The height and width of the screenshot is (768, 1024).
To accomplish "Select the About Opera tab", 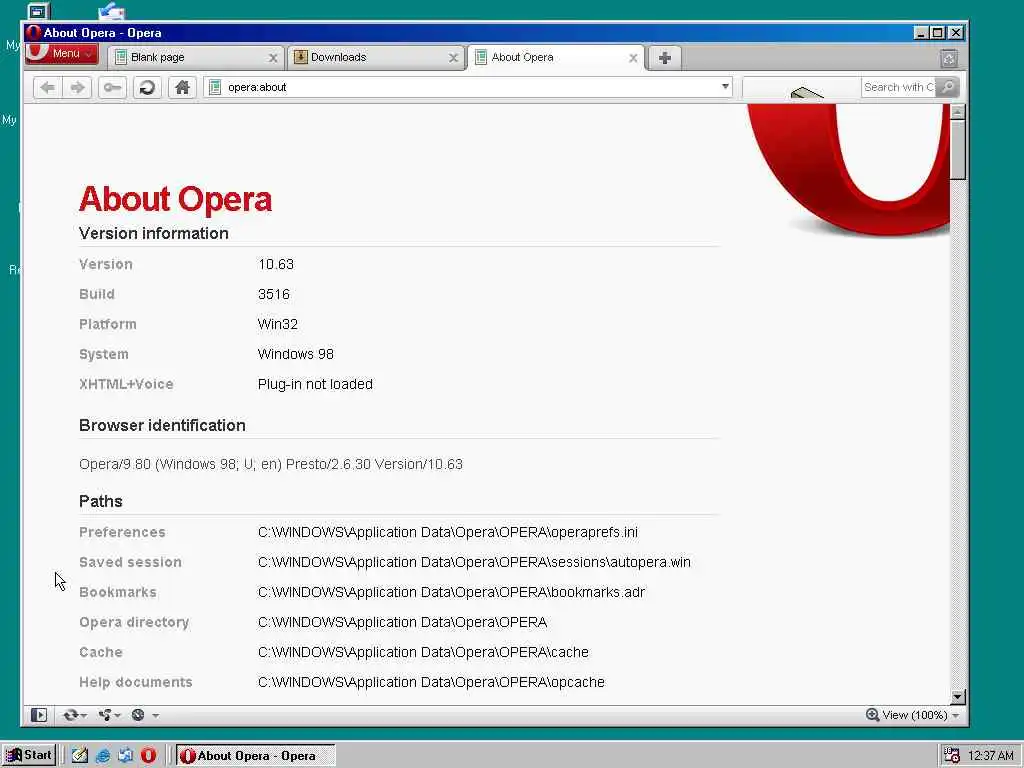I will click(x=556, y=57).
